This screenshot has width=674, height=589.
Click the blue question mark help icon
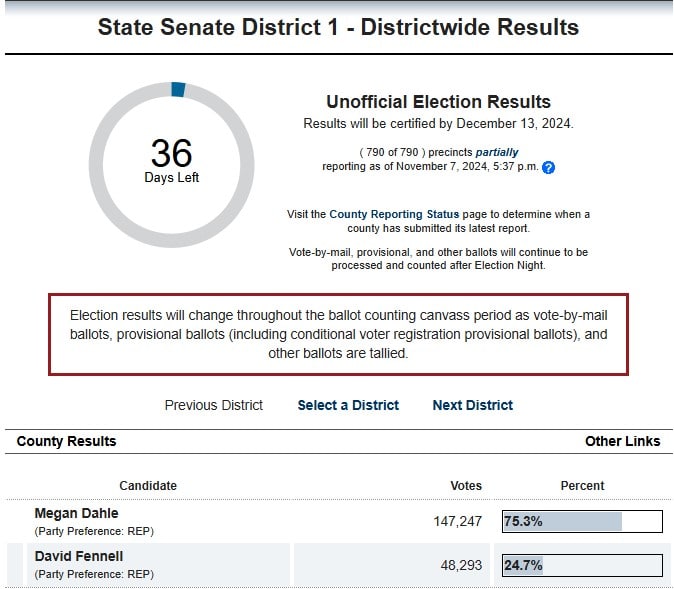pos(548,167)
